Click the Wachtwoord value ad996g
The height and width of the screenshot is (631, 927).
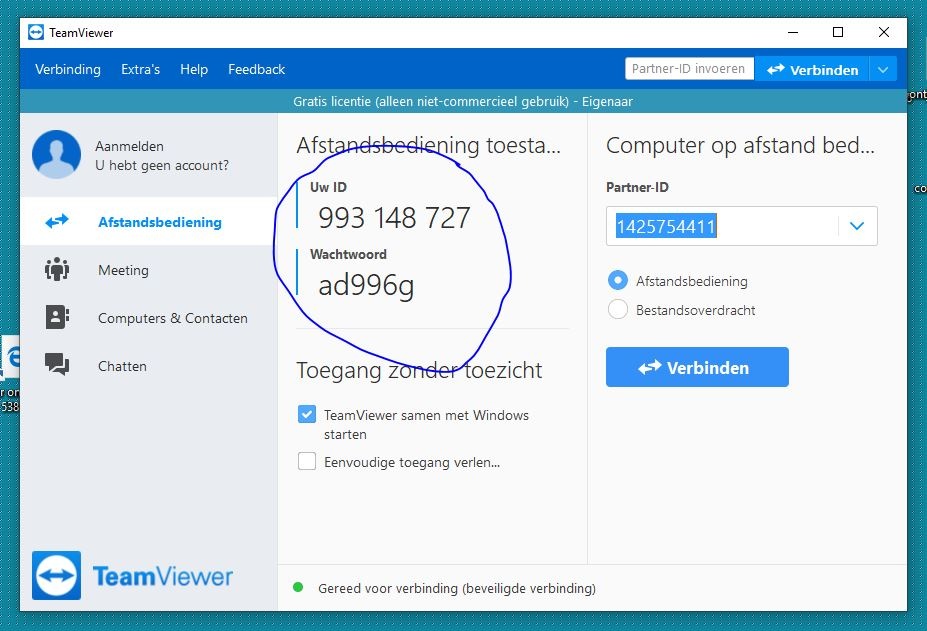(x=366, y=285)
